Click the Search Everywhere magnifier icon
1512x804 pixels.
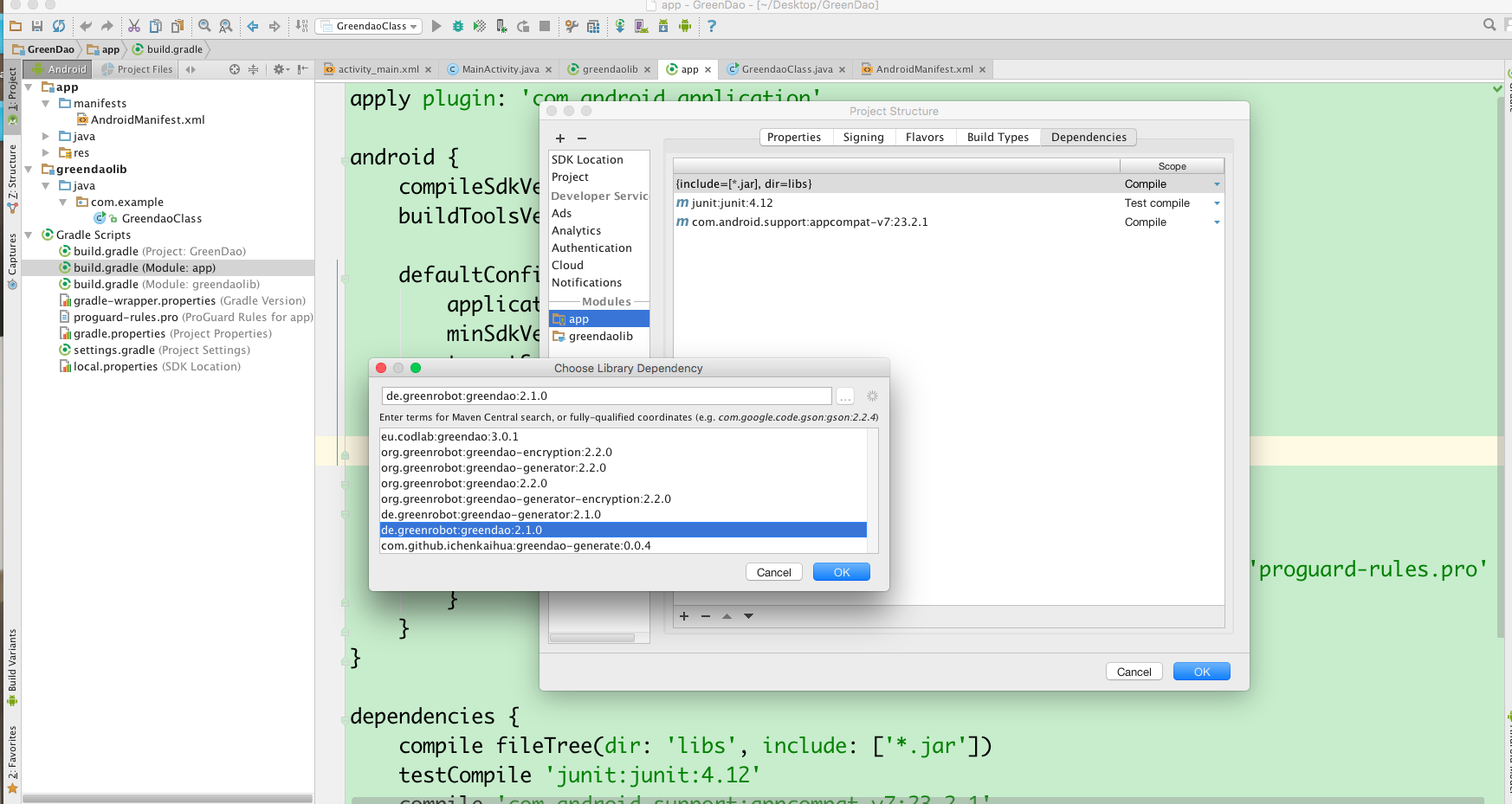tap(1489, 25)
